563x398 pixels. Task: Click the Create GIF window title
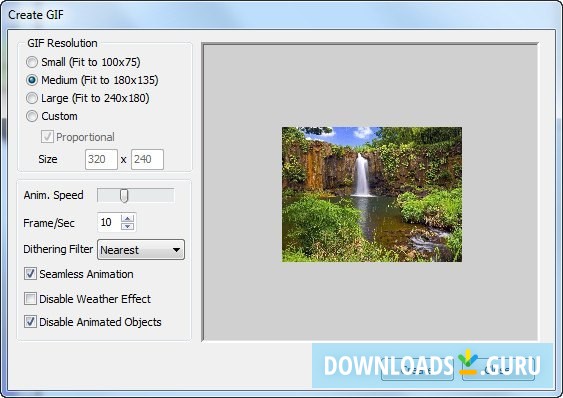[36, 15]
